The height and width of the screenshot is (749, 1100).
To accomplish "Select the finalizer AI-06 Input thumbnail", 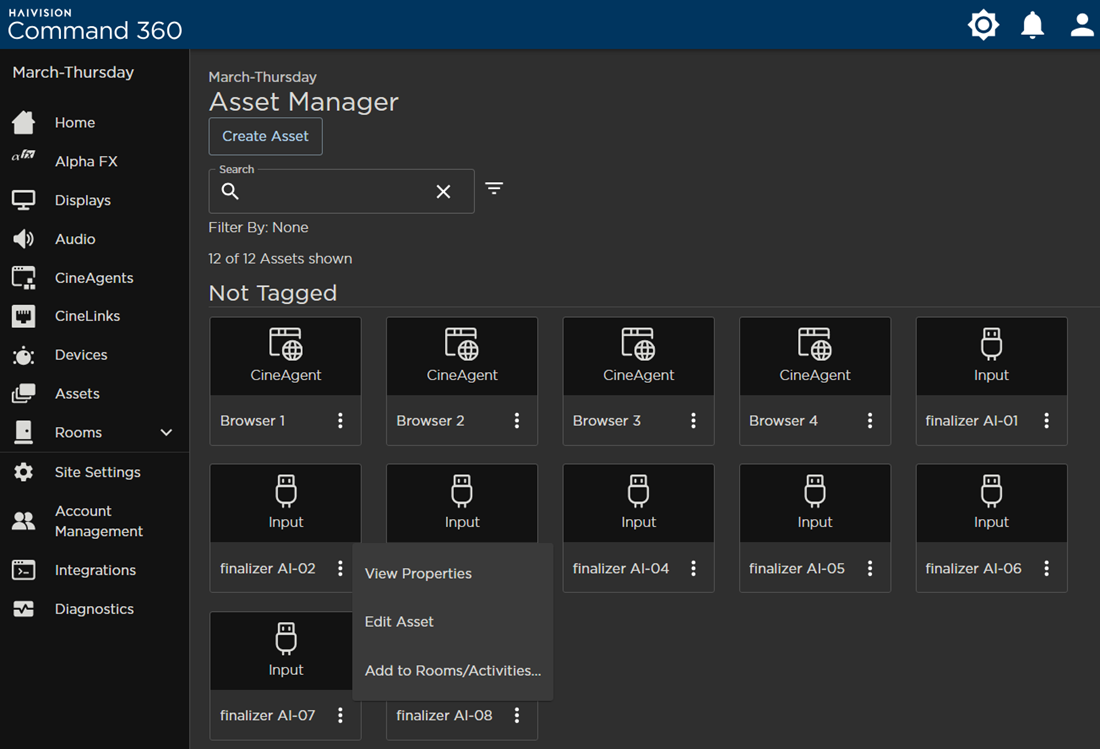I will [991, 504].
